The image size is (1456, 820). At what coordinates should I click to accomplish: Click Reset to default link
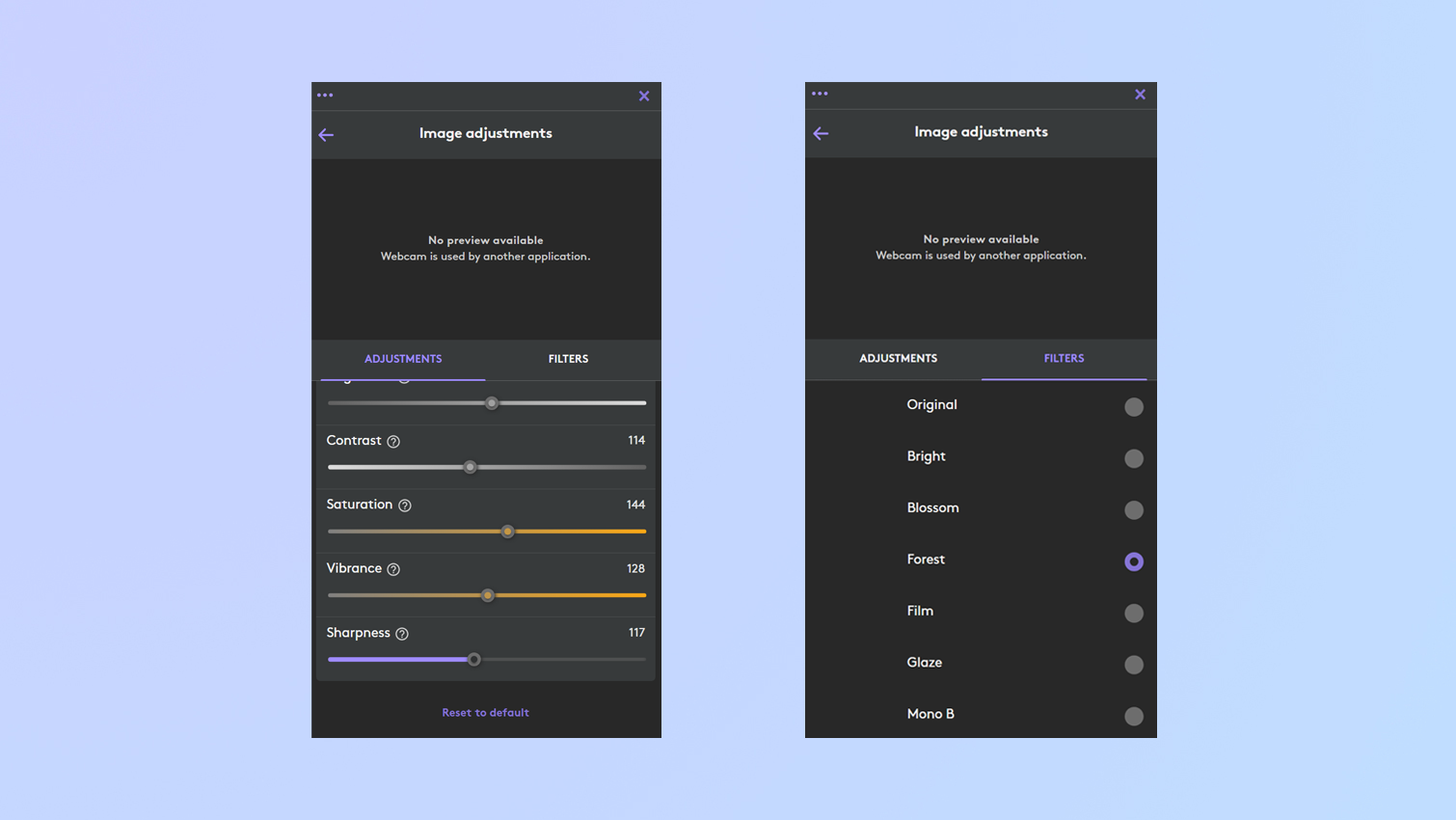tap(485, 713)
